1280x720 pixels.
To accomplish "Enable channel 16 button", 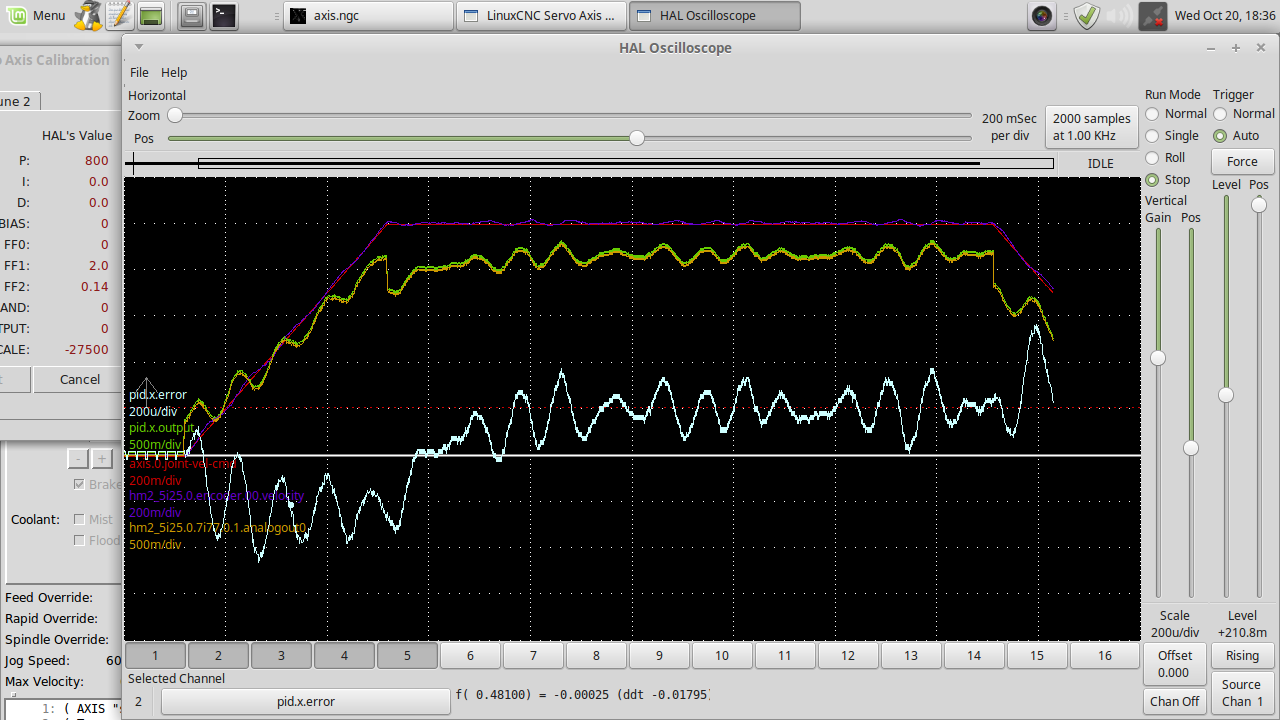I will coord(1105,656).
